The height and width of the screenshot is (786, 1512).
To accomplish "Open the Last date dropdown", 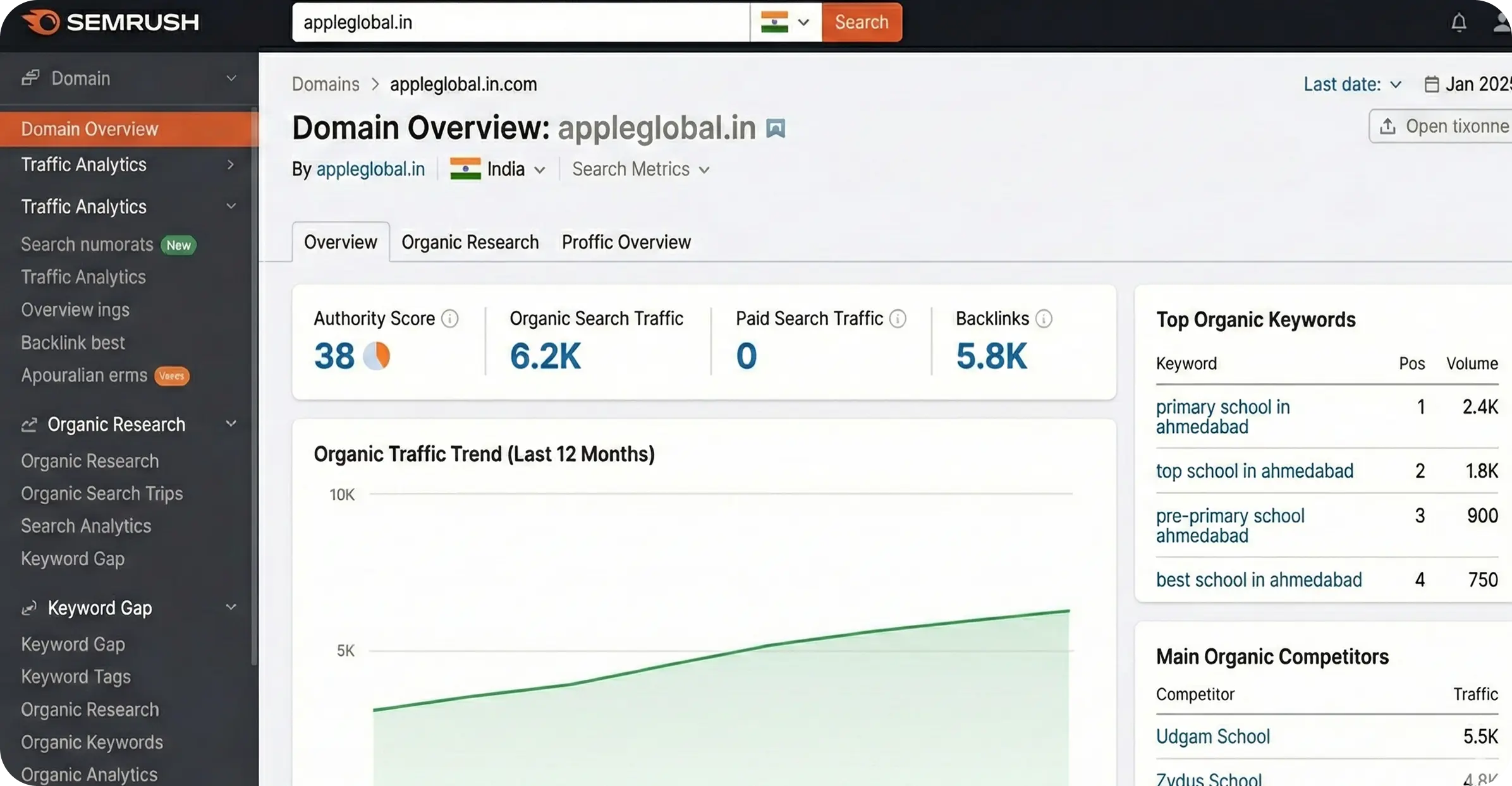I will coord(1352,84).
